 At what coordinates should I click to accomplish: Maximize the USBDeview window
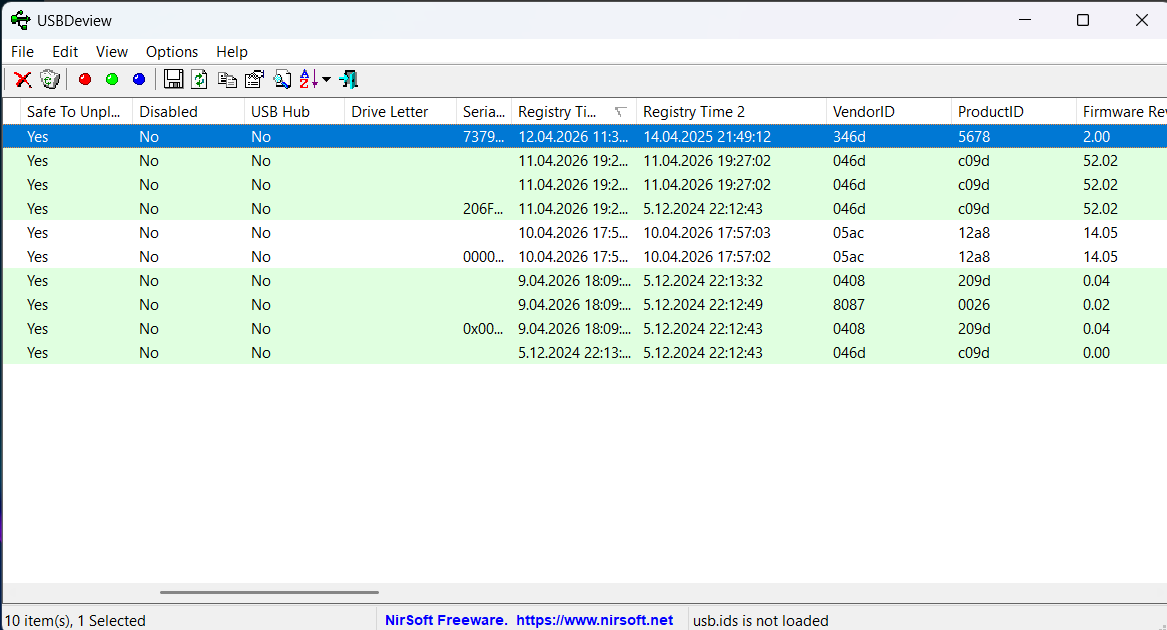pos(1083,20)
